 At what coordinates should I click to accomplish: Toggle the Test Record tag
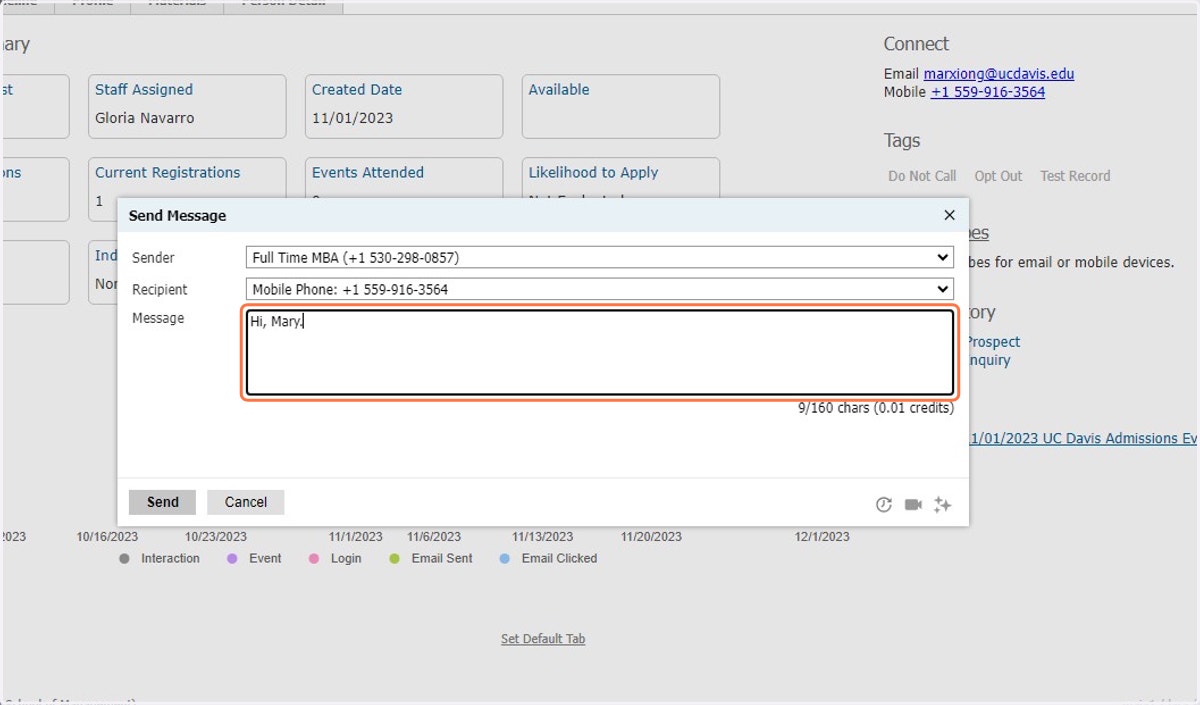coord(1075,176)
